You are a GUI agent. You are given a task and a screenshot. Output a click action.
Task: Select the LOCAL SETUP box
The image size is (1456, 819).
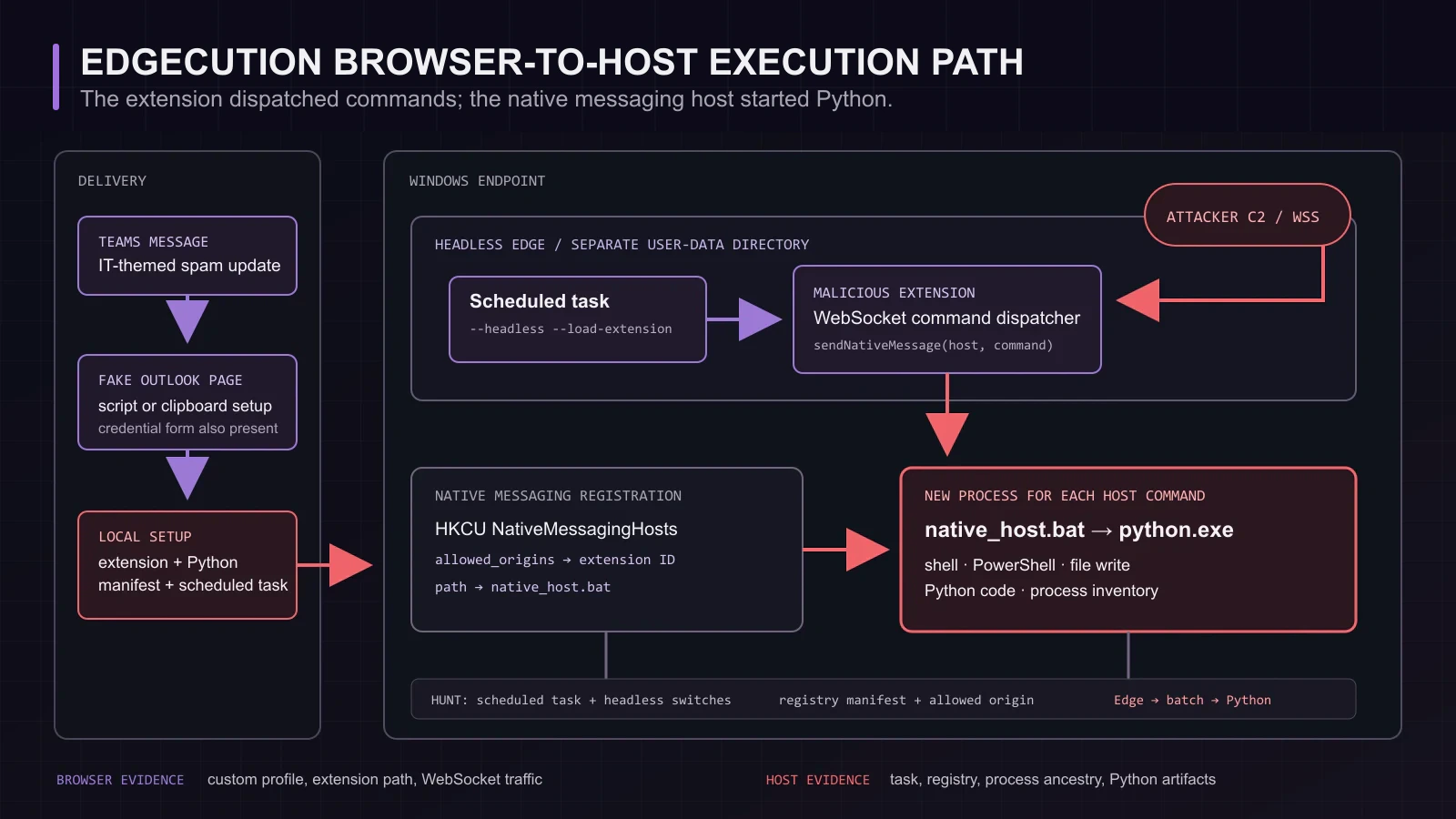(187, 565)
